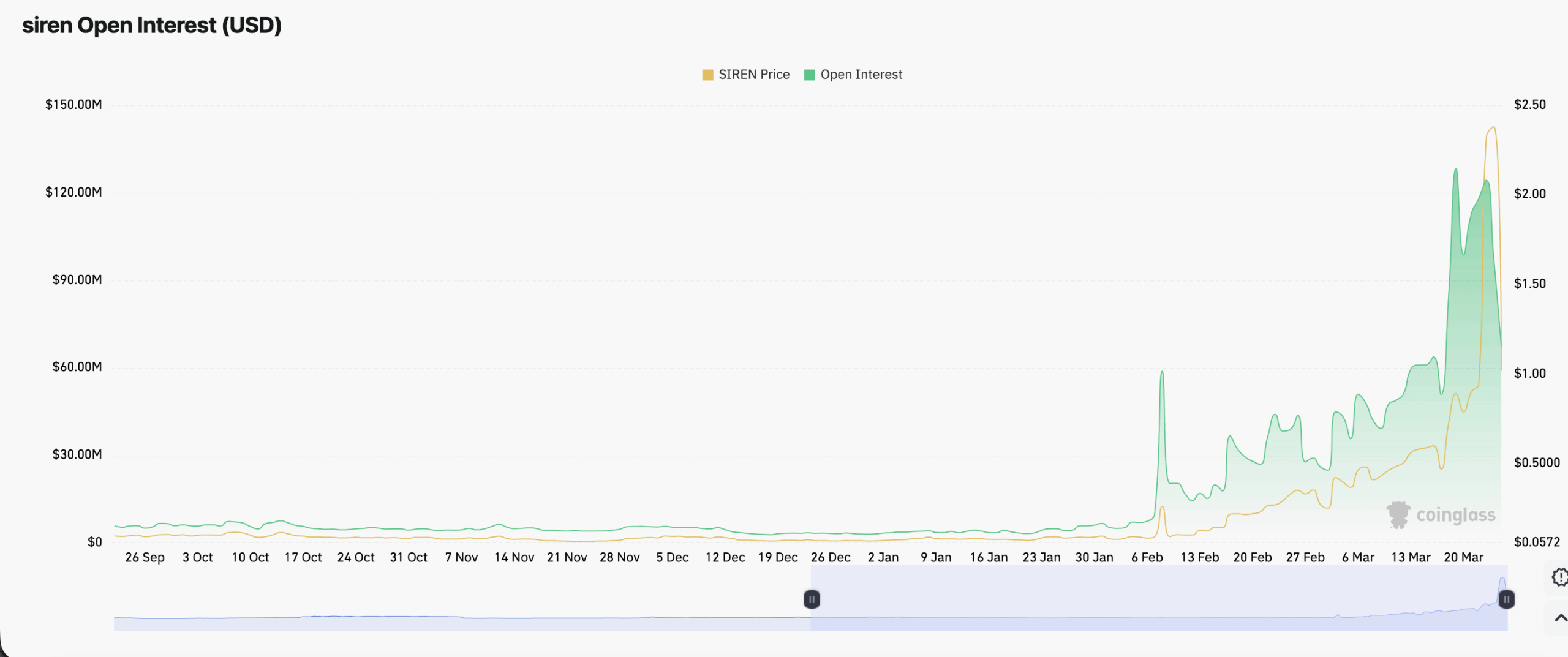Screen dimensions: 1568x657
Task: Click the $0.0572 right axis label
Action: pos(1537,542)
